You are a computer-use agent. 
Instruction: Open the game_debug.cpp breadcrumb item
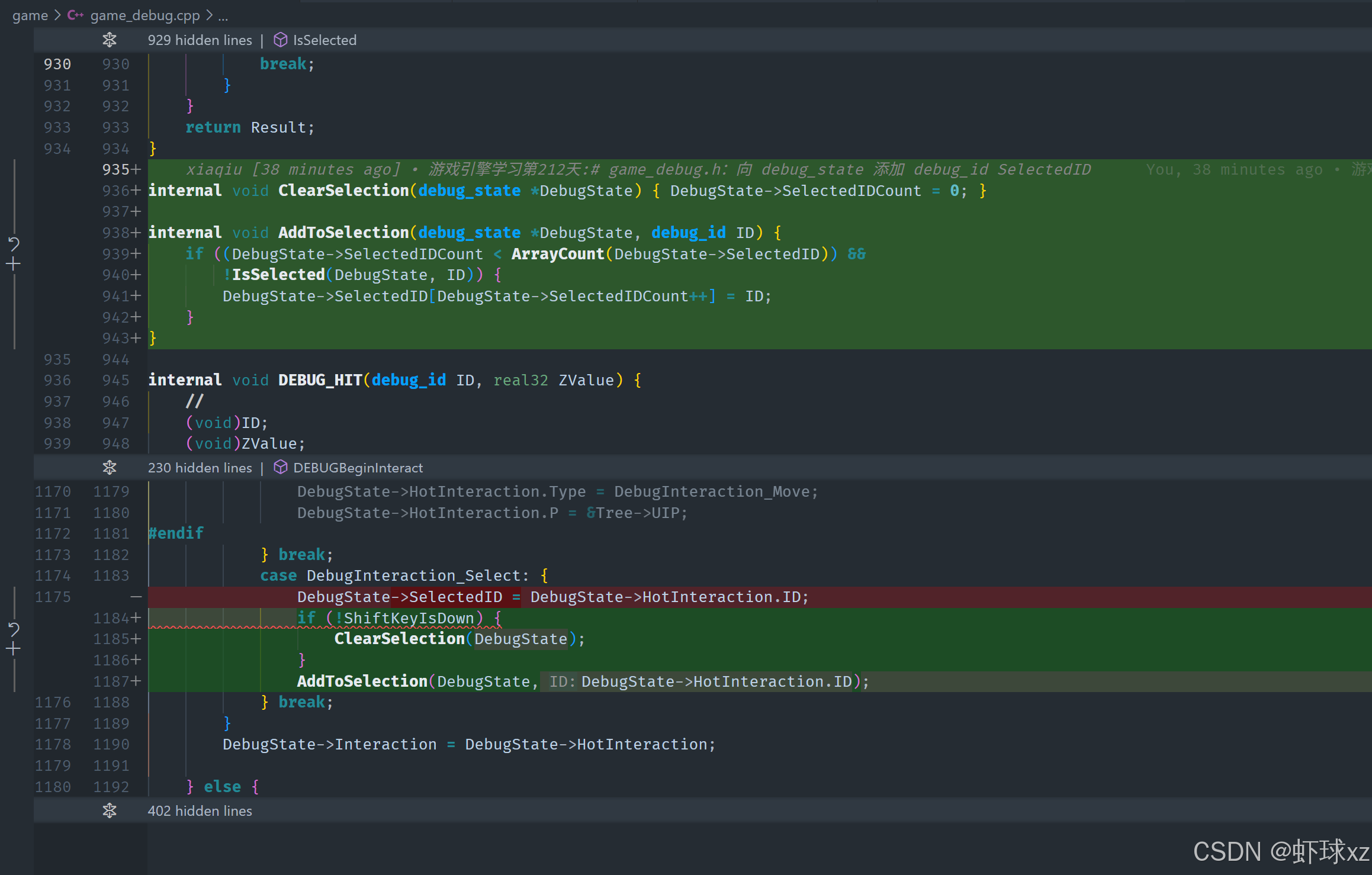[x=144, y=15]
